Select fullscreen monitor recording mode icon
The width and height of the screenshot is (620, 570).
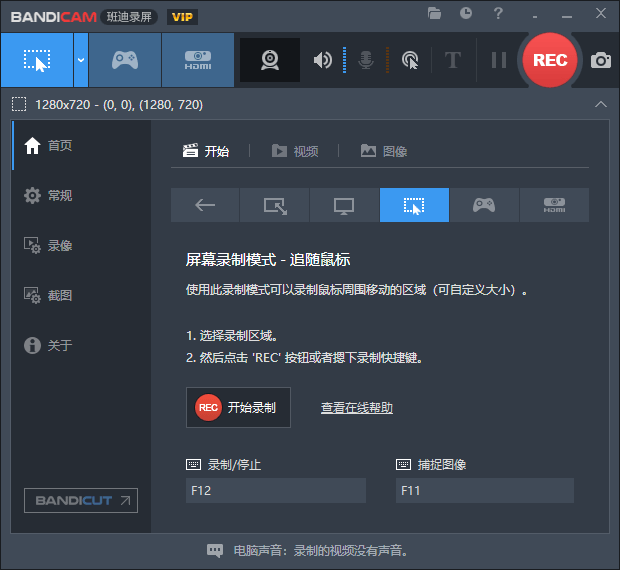tap(344, 205)
